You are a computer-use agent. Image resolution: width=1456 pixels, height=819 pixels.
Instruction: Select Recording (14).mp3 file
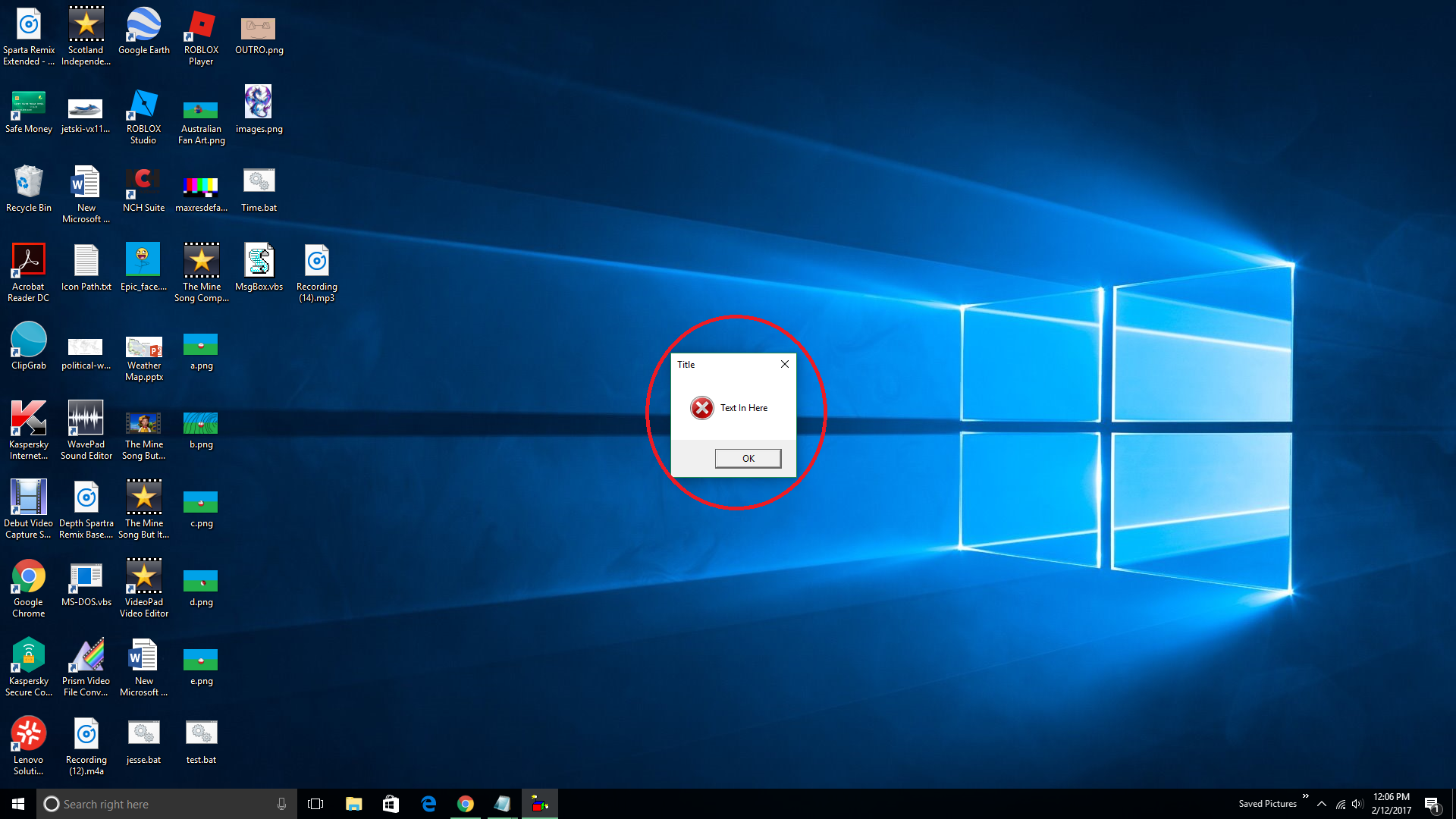coord(317,273)
